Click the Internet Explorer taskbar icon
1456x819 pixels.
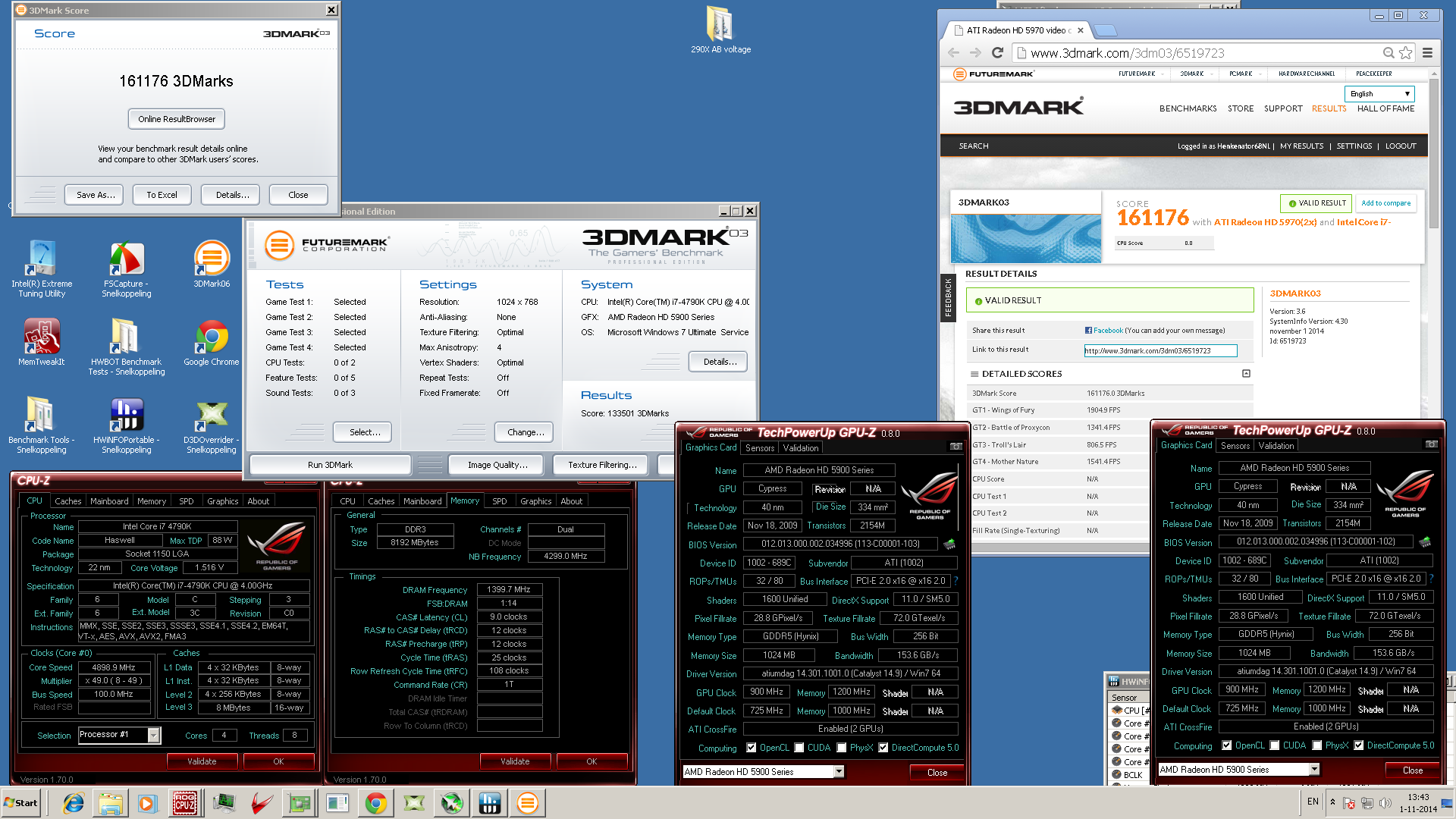coord(73,803)
